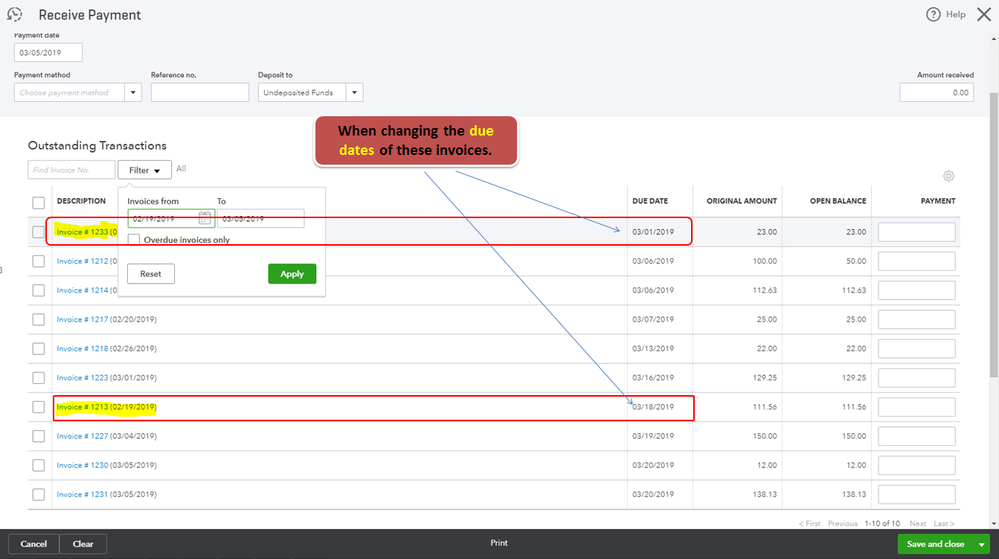The image size is (999, 559).
Task: Open the Filter dropdown
Action: click(145, 170)
